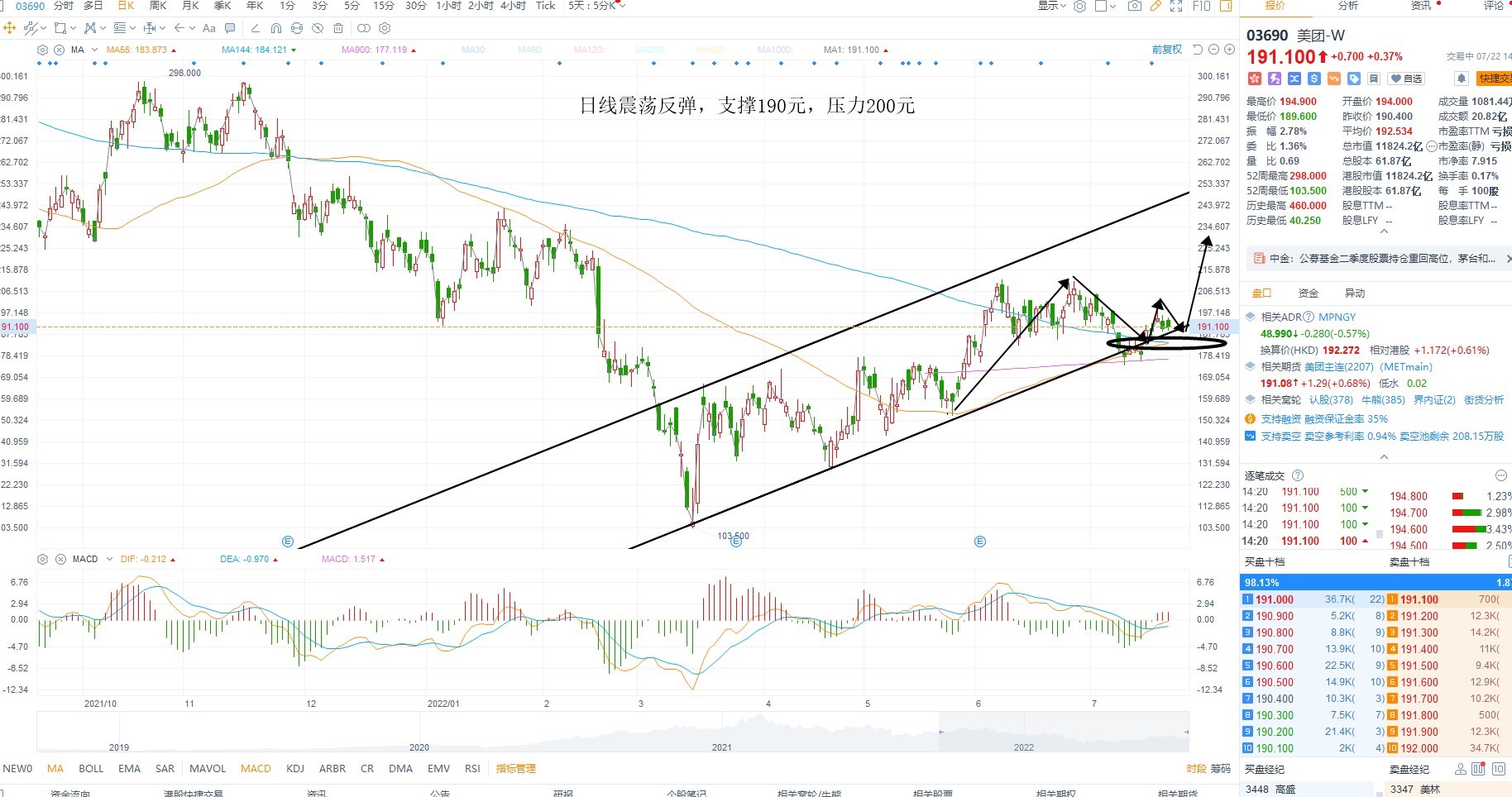Toggle the overlay comparison circles icon
The width and height of the screenshot is (1512, 797).
coord(364,28)
